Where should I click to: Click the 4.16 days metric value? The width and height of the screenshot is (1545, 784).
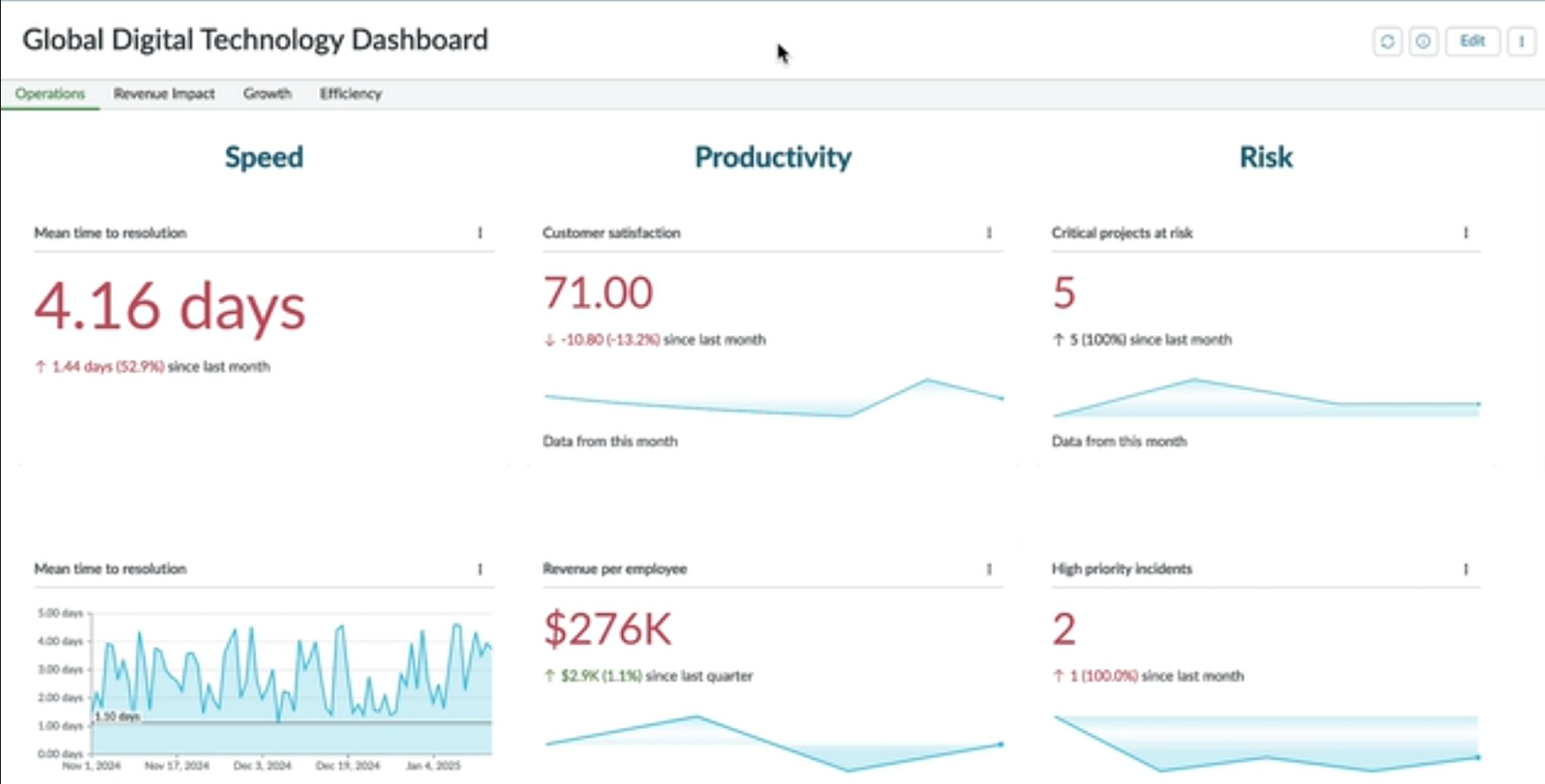click(x=170, y=307)
